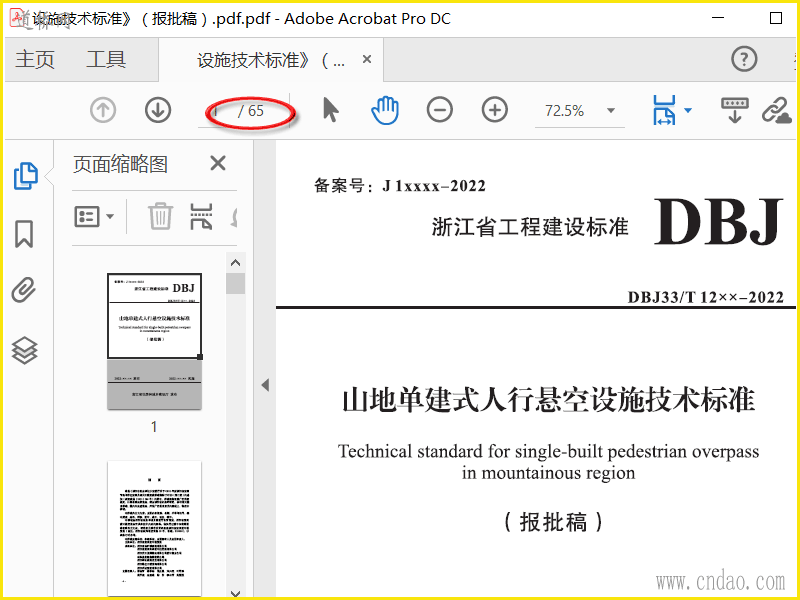Open the layers sidebar icon

click(24, 351)
